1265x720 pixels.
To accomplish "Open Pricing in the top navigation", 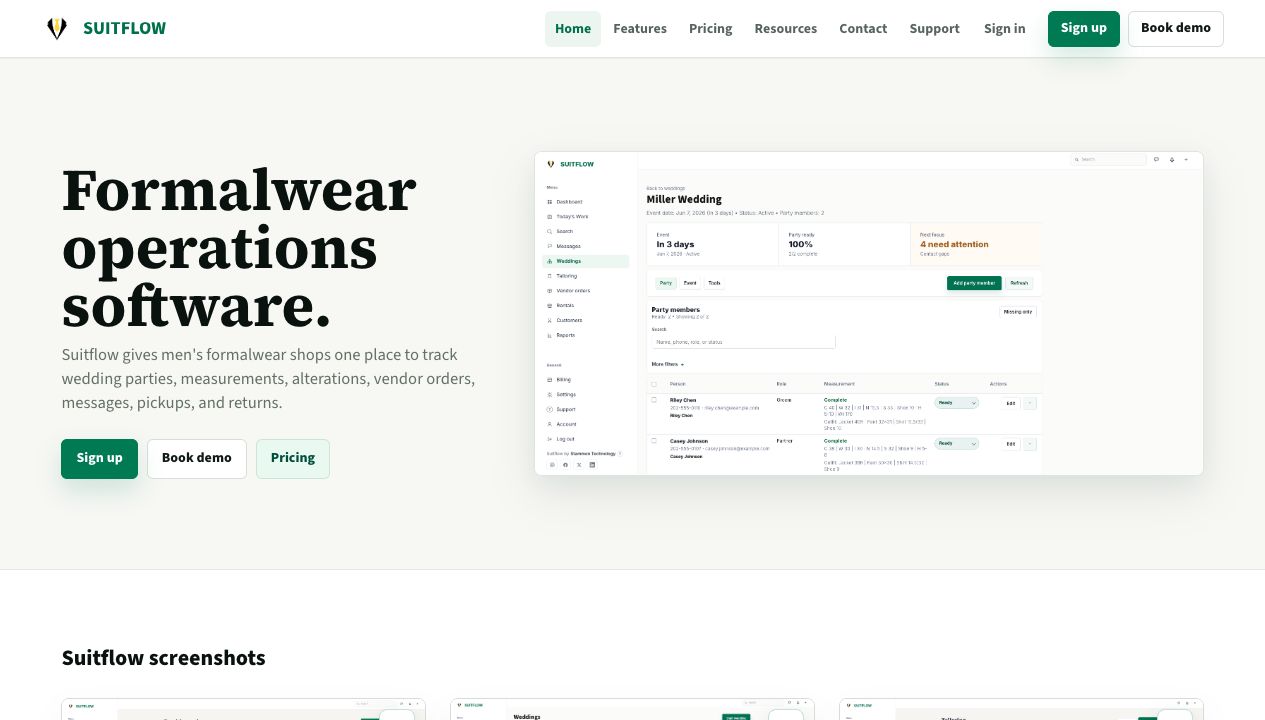I will tap(711, 29).
